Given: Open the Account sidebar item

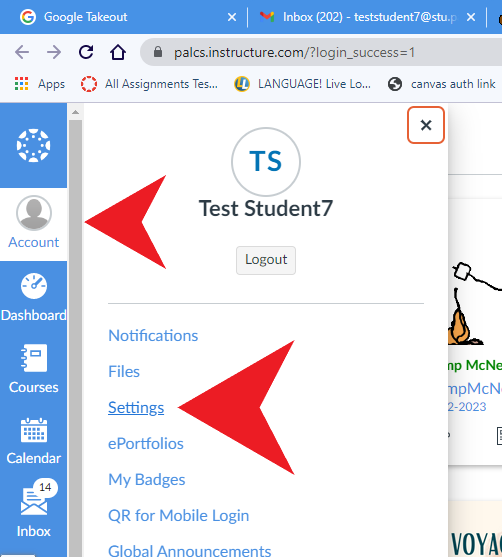Looking at the screenshot, I should tap(33, 223).
